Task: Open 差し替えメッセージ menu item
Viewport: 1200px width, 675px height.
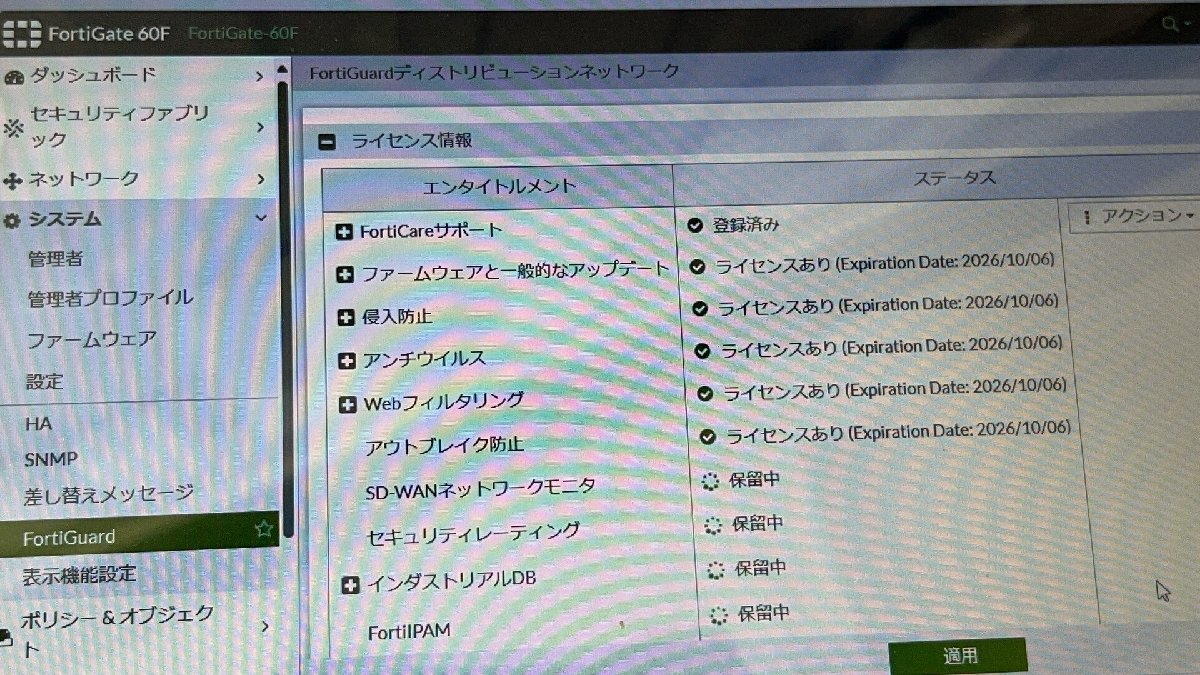Action: (x=109, y=495)
